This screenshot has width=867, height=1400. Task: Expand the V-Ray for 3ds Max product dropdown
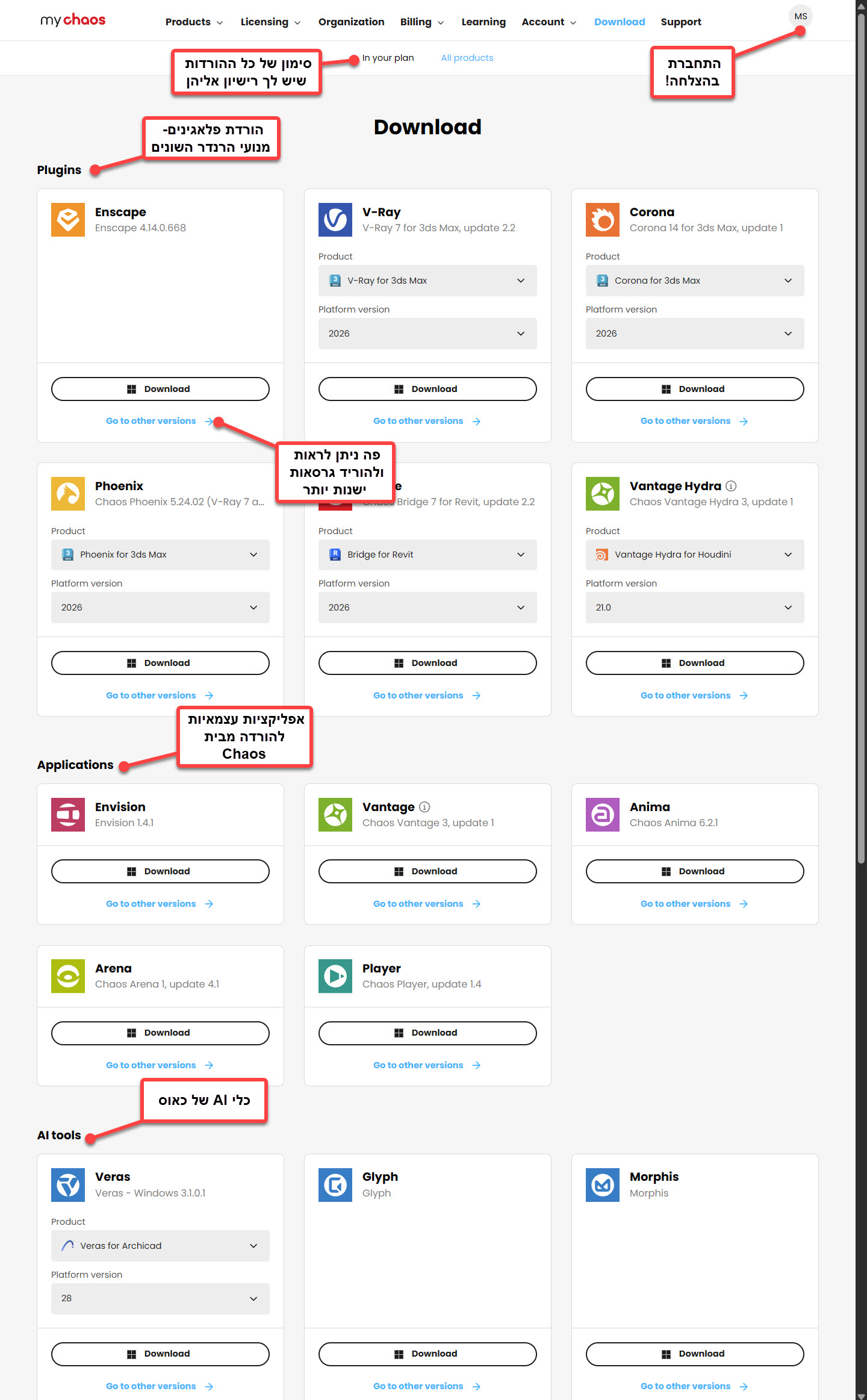coord(427,281)
